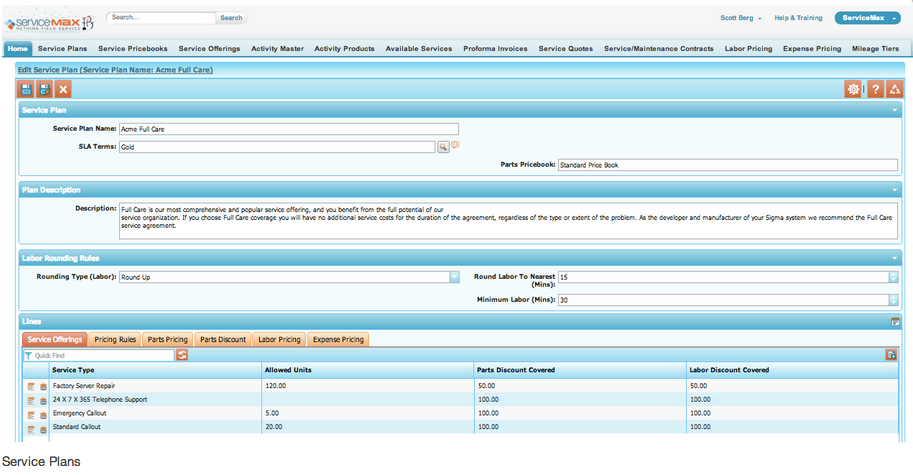Click the Save floppy disk icon

pos(26,89)
